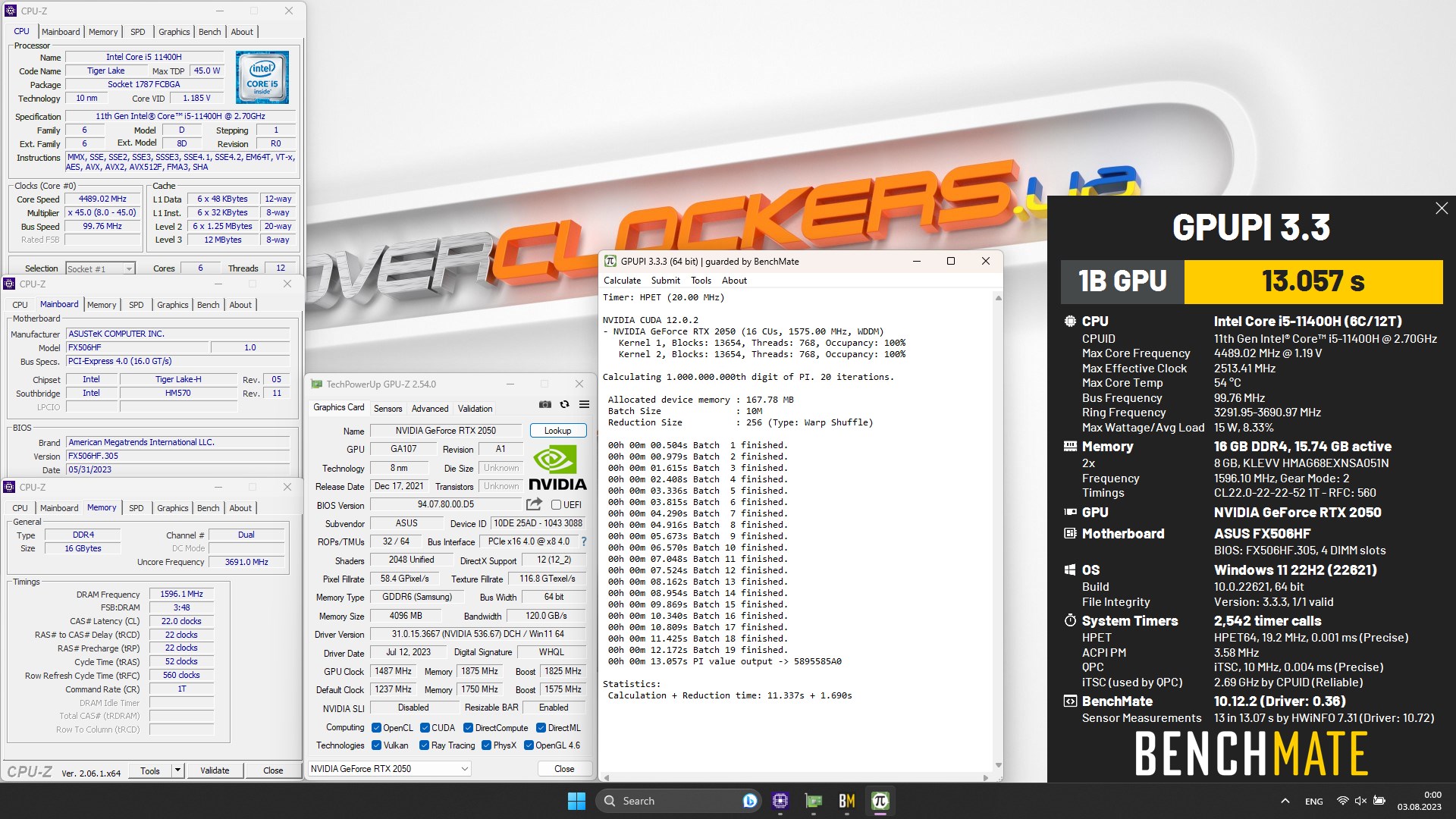1456x819 pixels.
Task: Click Lookup button in GPU-Z
Action: [x=557, y=430]
